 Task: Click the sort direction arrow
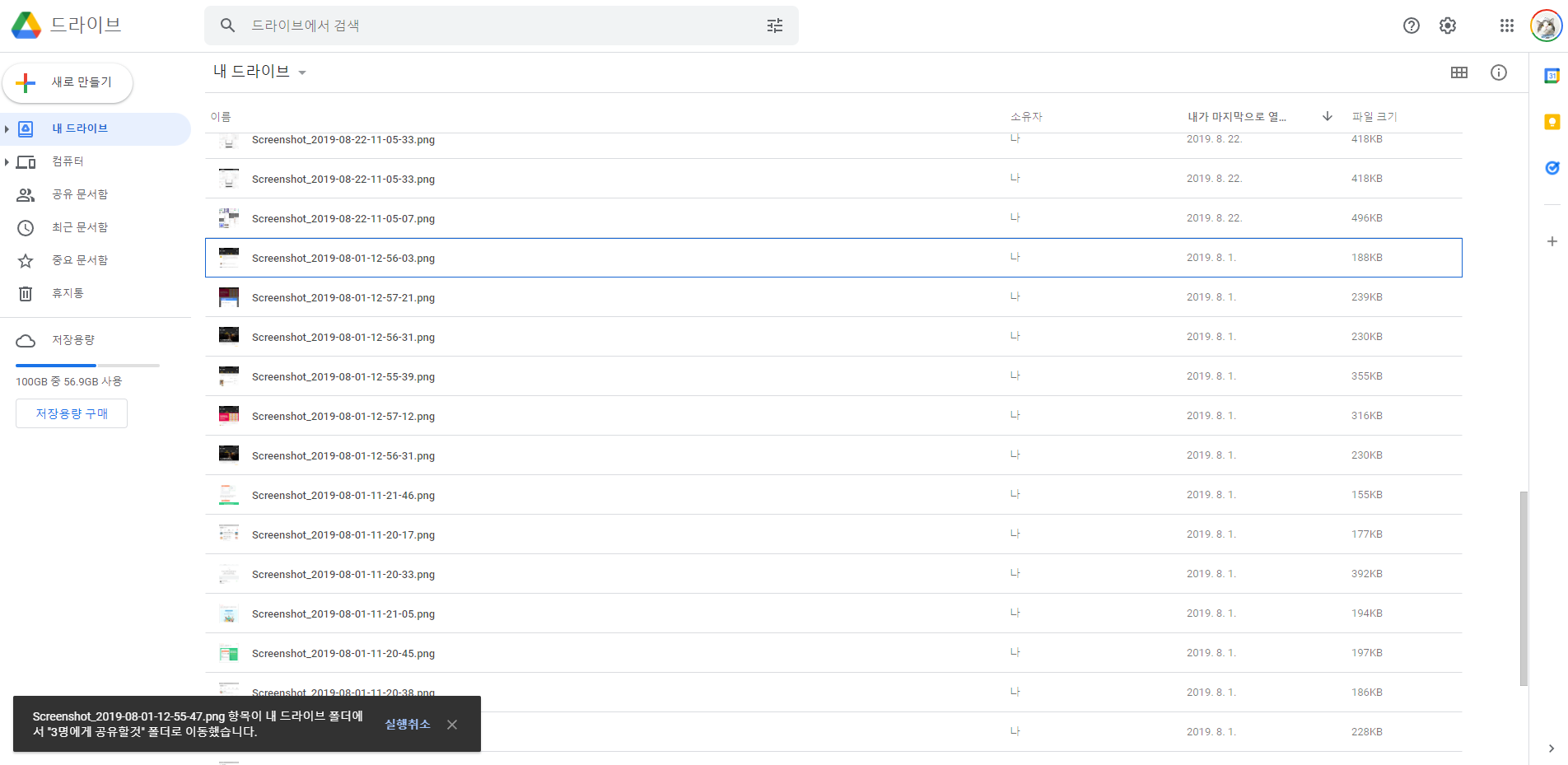1328,116
